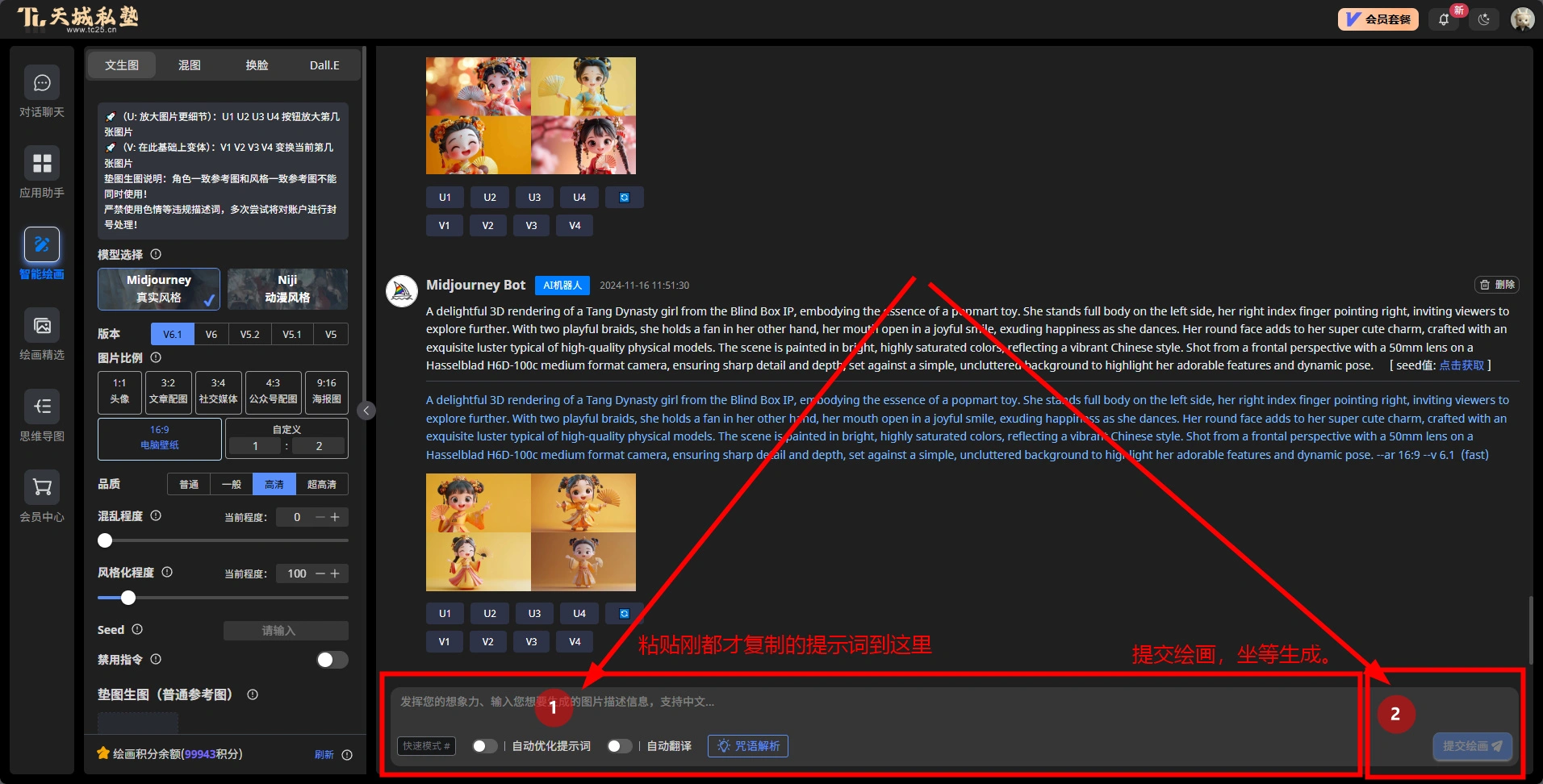Click regenerate icon under the top image grid
The height and width of the screenshot is (784, 1543).
point(624,198)
